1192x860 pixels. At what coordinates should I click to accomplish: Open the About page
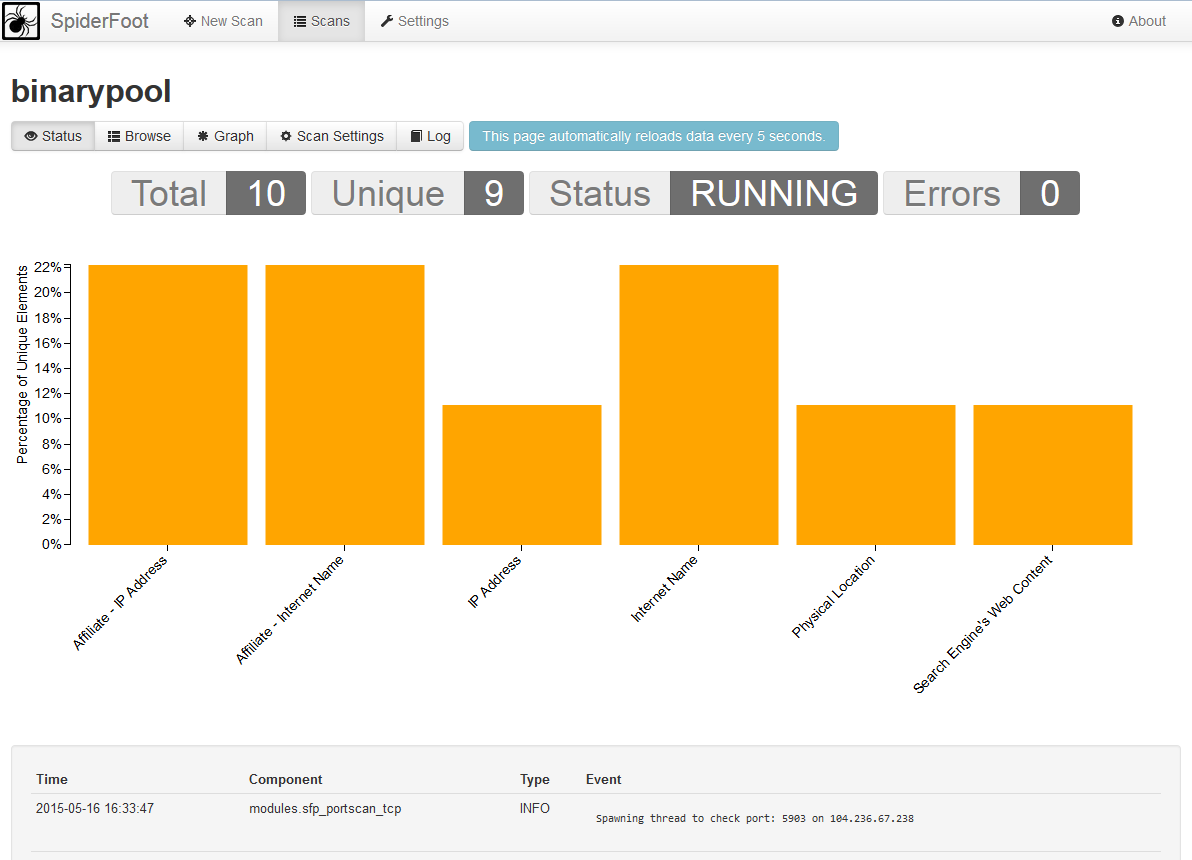tap(1138, 21)
